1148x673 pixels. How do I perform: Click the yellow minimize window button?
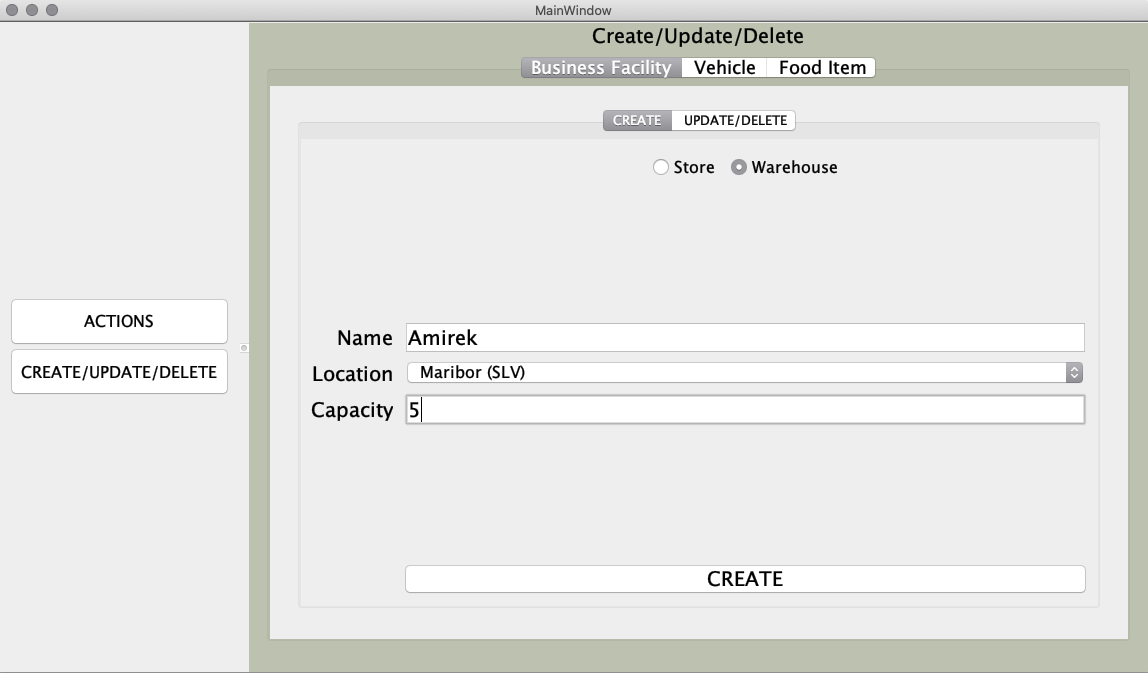[x=31, y=10]
